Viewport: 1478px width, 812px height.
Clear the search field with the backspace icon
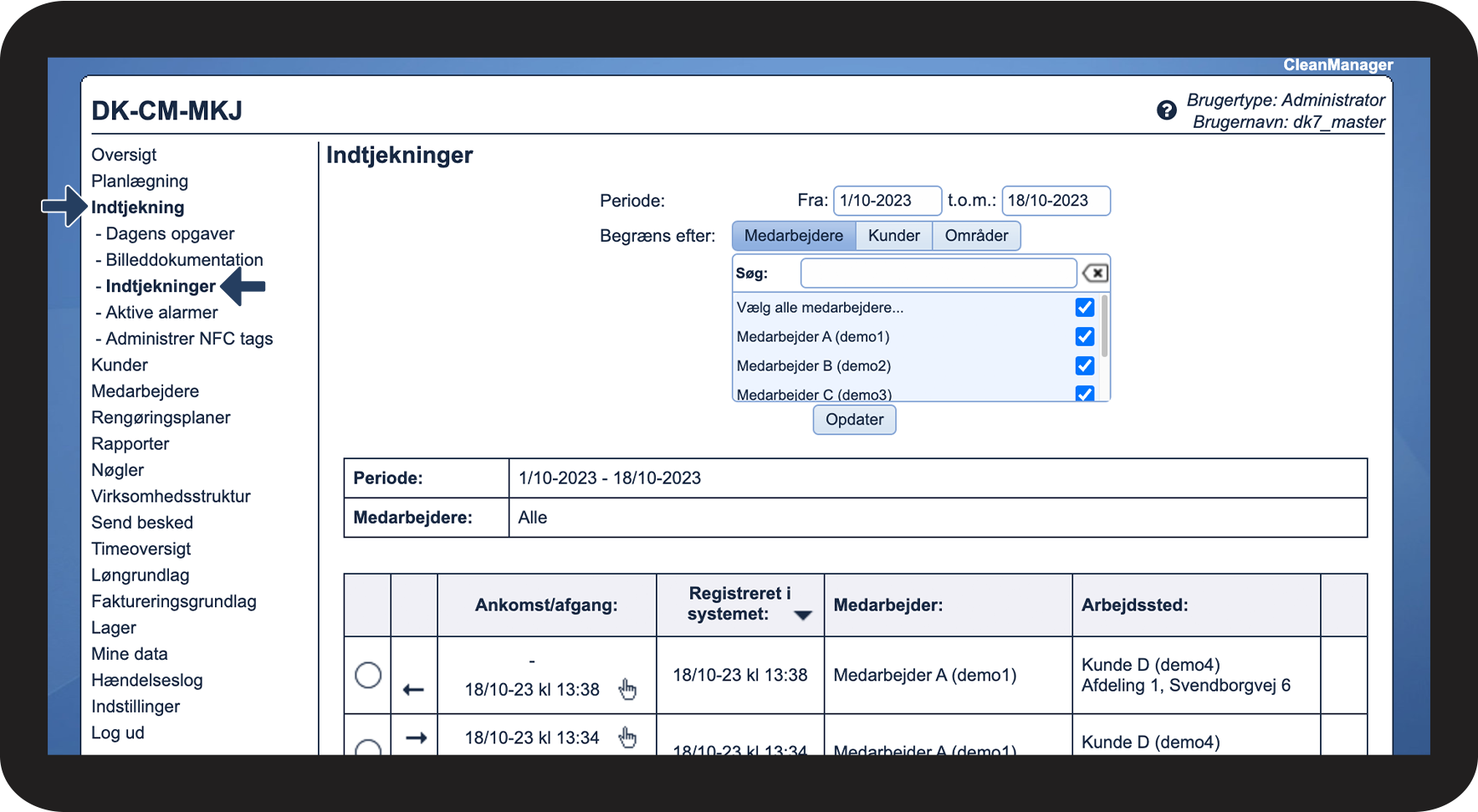[1095, 273]
